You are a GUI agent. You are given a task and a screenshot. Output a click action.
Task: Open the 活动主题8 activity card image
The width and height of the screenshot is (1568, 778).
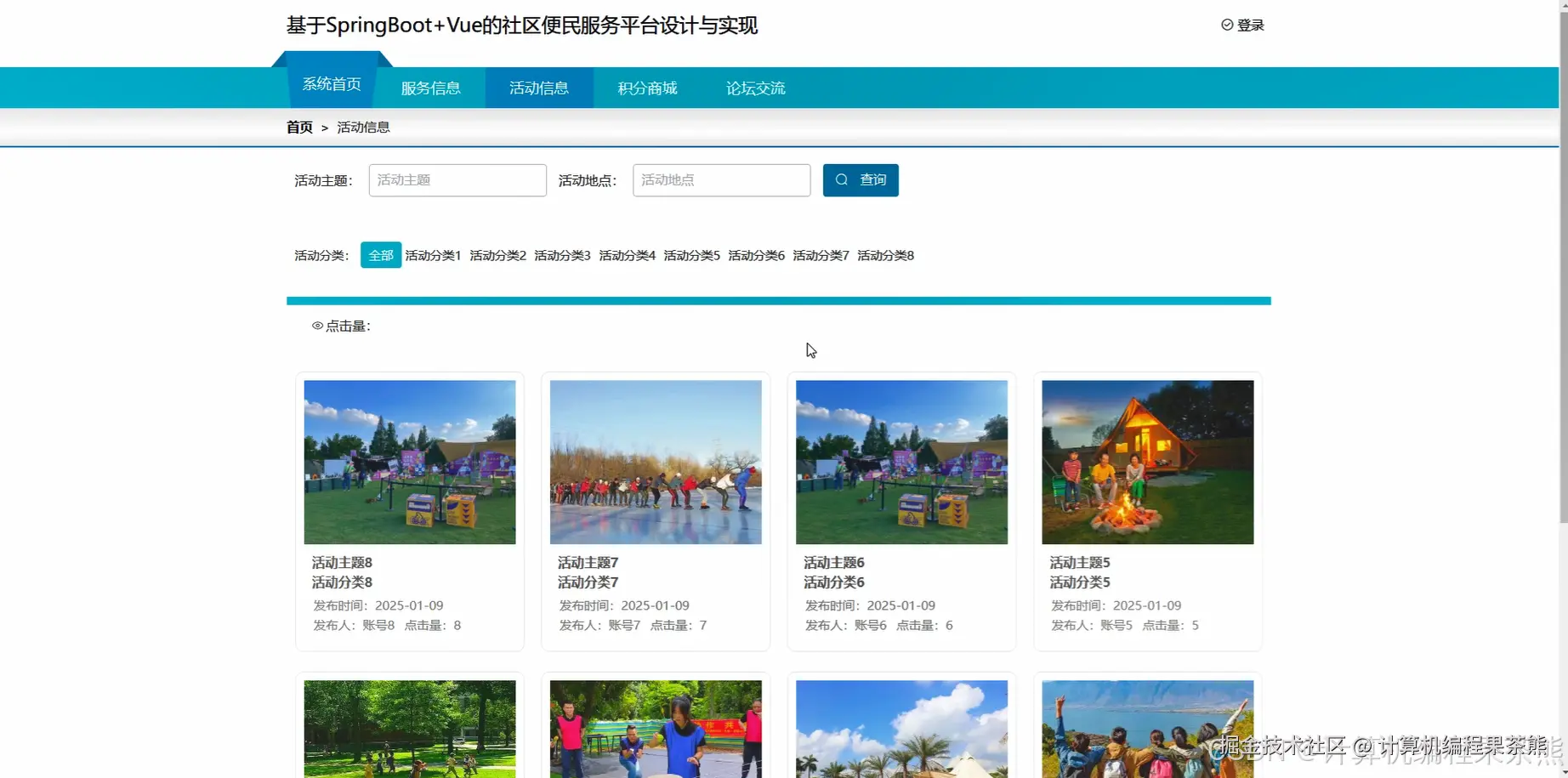[x=409, y=462]
